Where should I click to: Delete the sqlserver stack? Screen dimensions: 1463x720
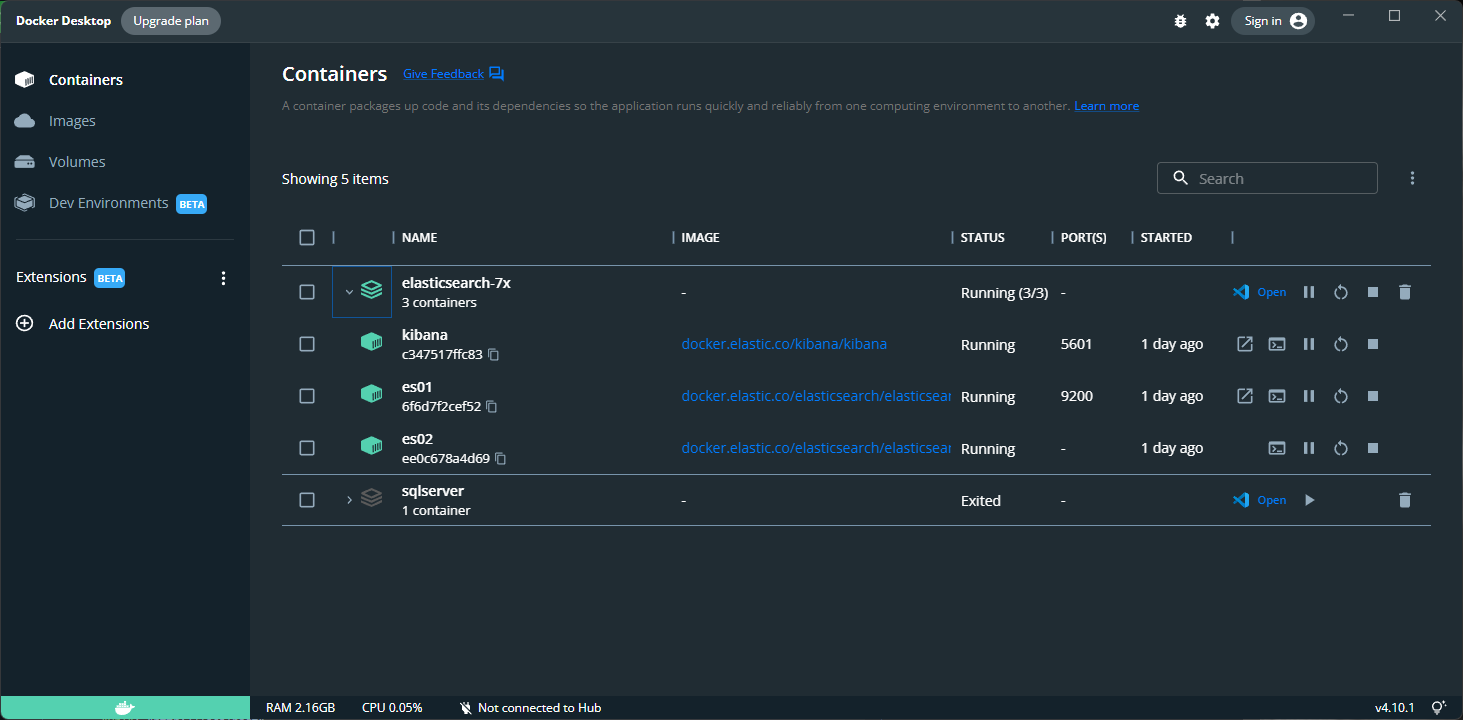click(1405, 500)
